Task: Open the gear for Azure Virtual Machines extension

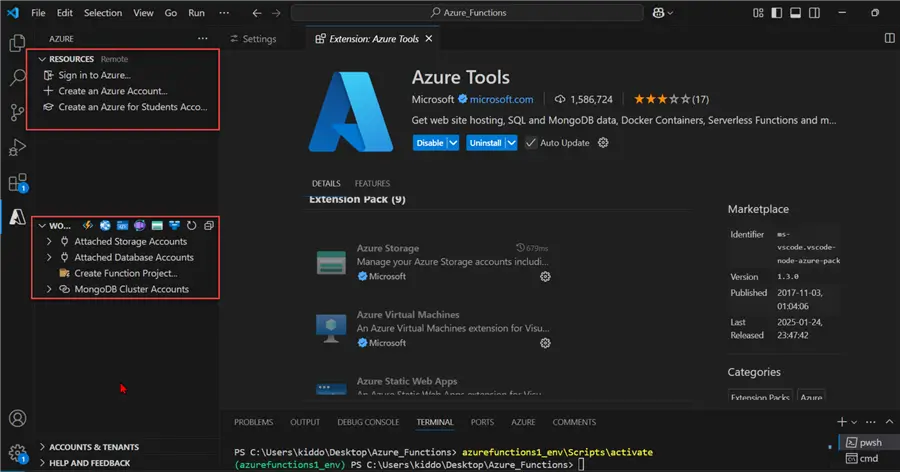Action: coord(545,343)
